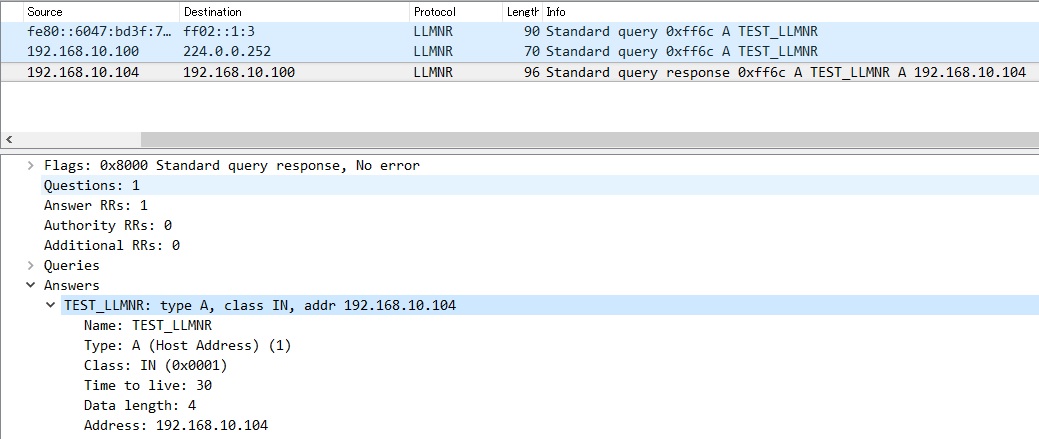Collapse the Answers section arrow

click(31, 285)
